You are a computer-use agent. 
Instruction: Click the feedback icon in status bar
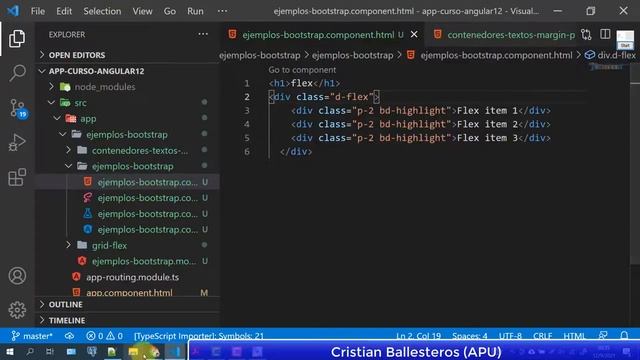(603, 336)
